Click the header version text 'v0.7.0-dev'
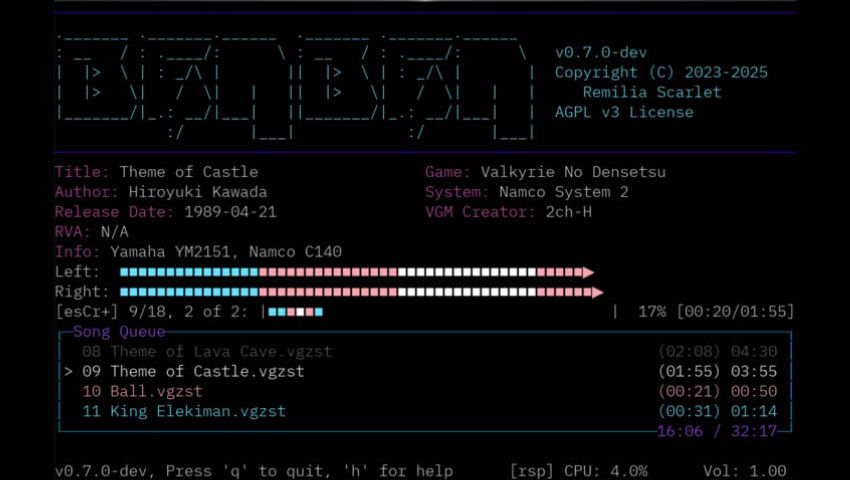This screenshot has height=480, width=850. pyautogui.click(x=601, y=53)
